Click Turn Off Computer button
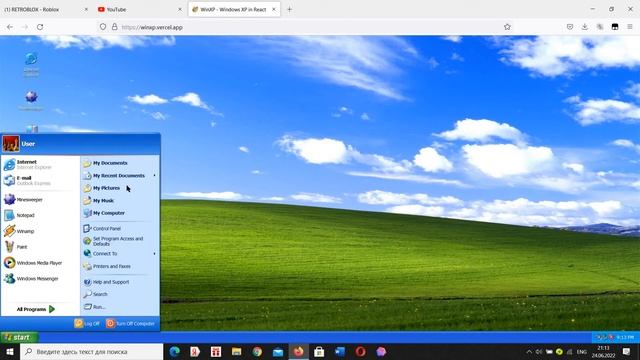640x360 pixels. (x=131, y=324)
